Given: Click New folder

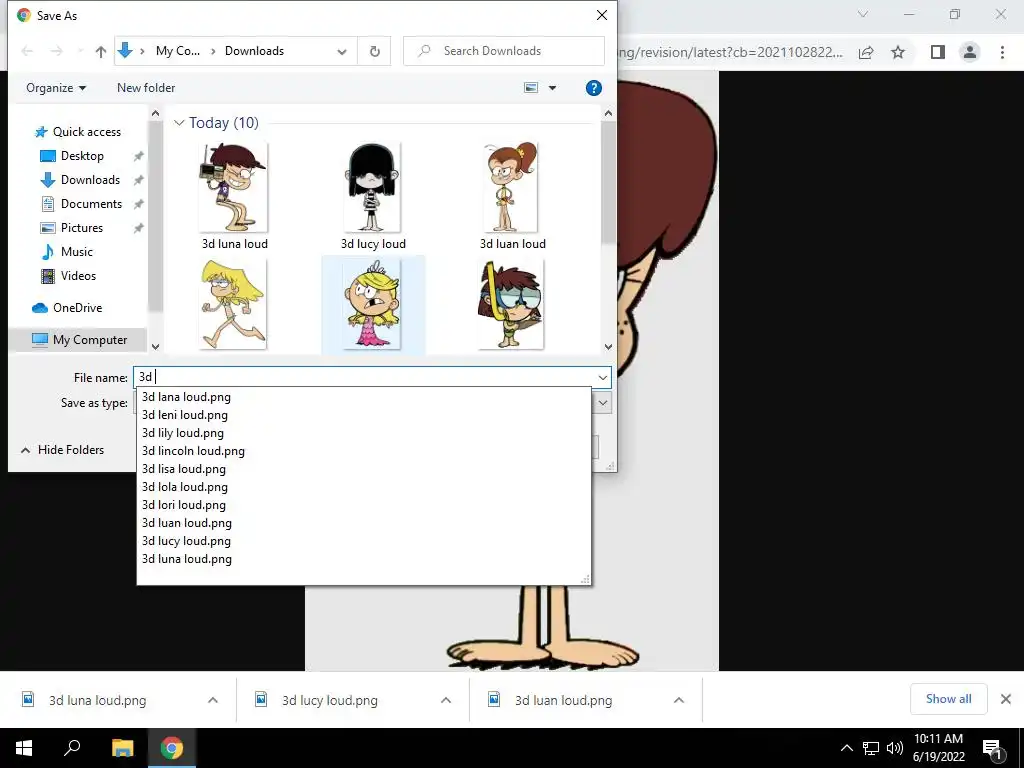Looking at the screenshot, I should [x=146, y=88].
